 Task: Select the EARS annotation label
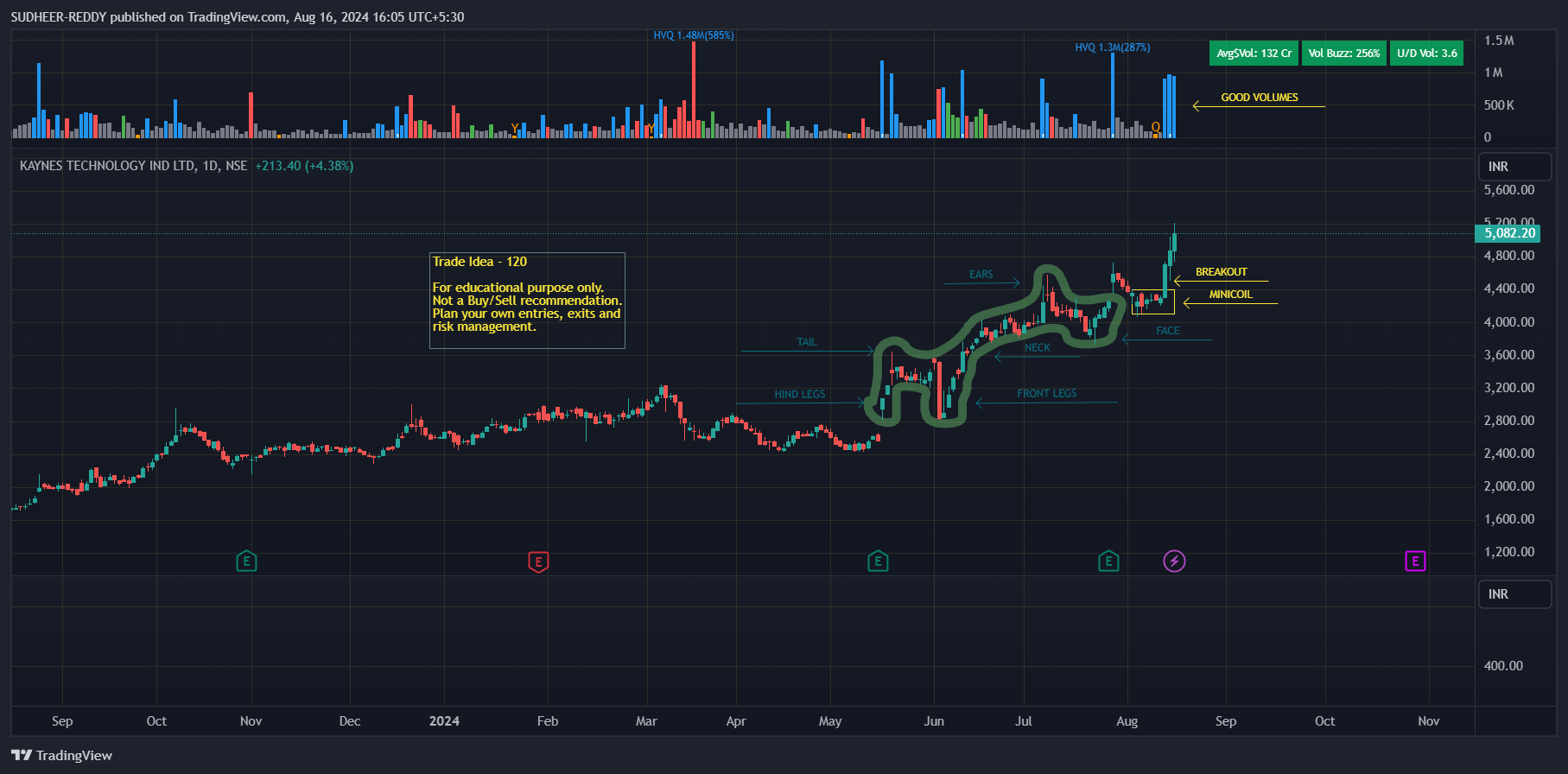[981, 275]
